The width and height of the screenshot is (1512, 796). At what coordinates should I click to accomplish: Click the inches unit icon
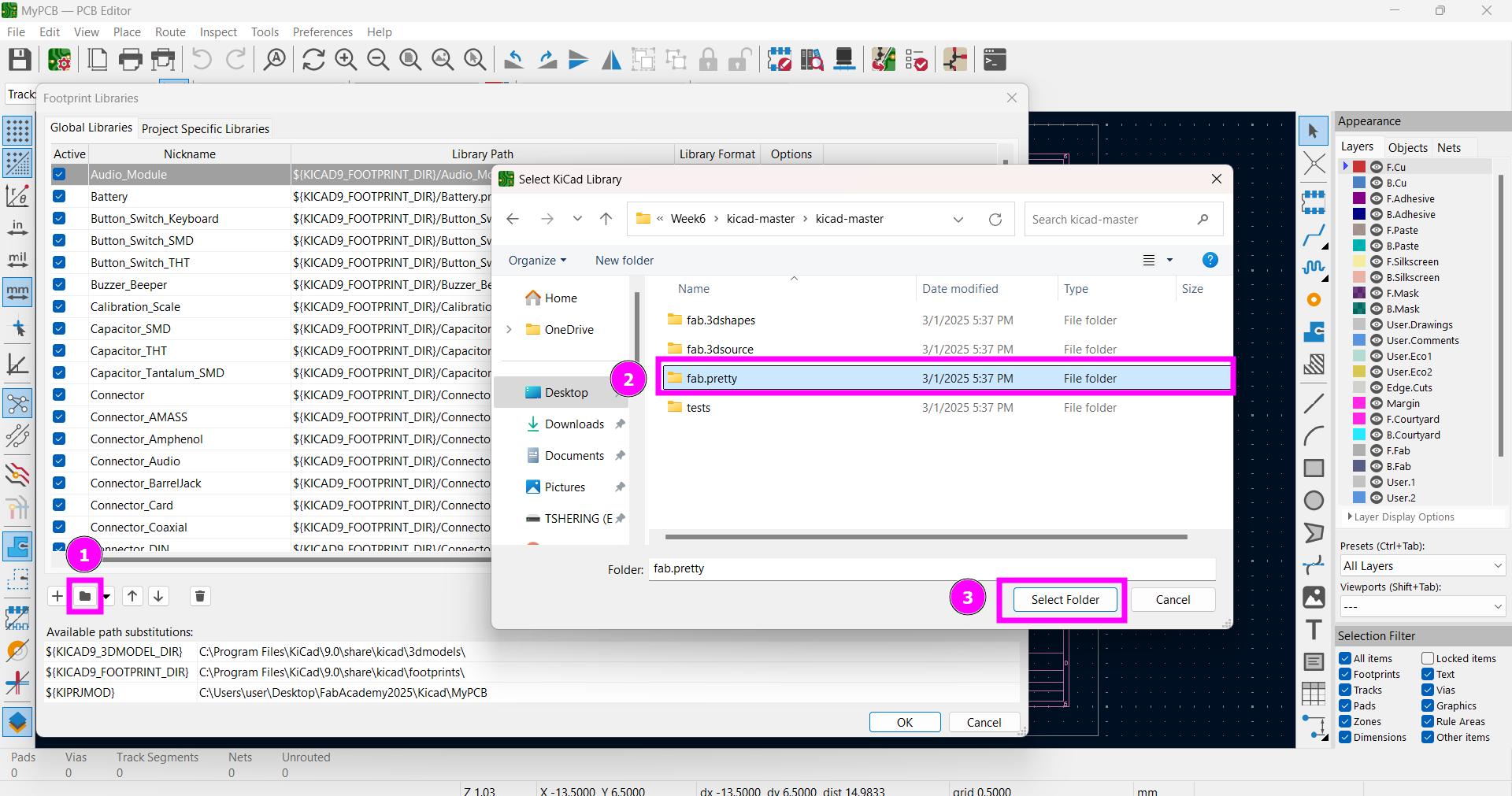(x=17, y=228)
